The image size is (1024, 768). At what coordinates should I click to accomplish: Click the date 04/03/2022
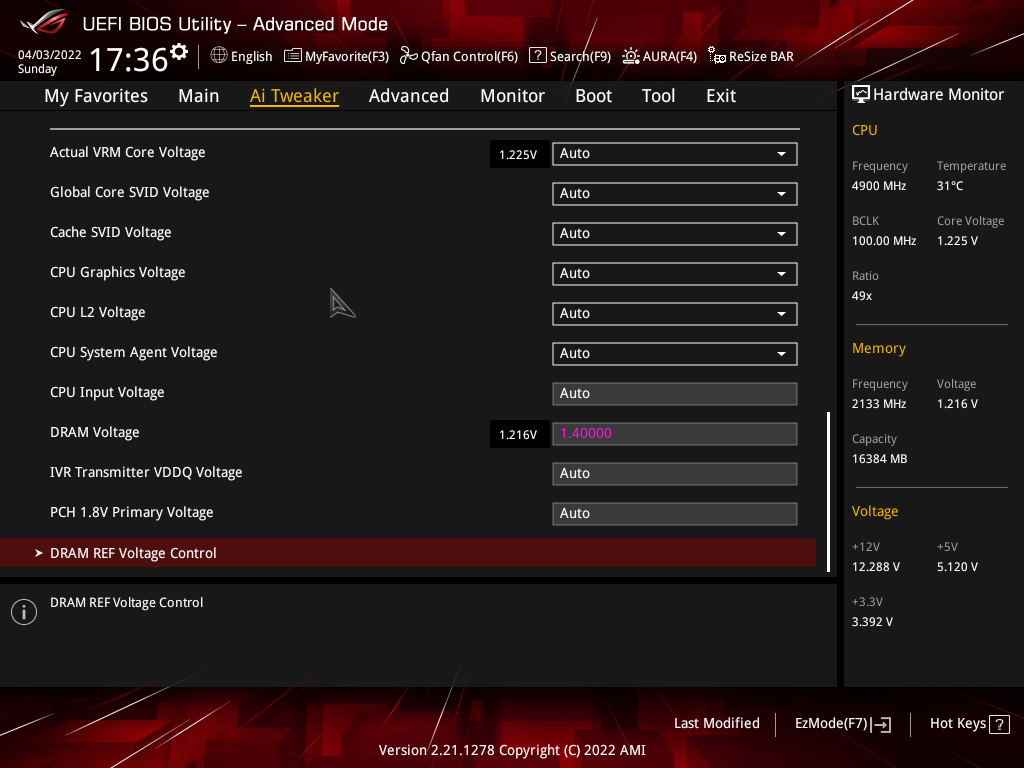tap(50, 55)
